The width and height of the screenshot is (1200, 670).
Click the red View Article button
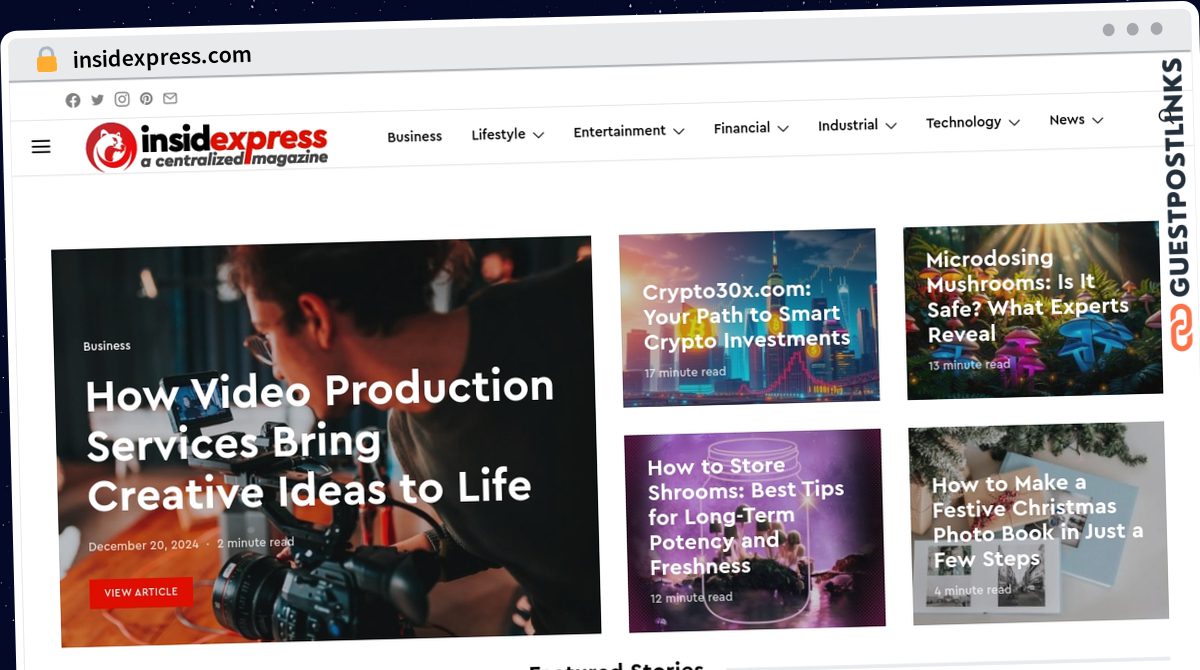pos(141,592)
